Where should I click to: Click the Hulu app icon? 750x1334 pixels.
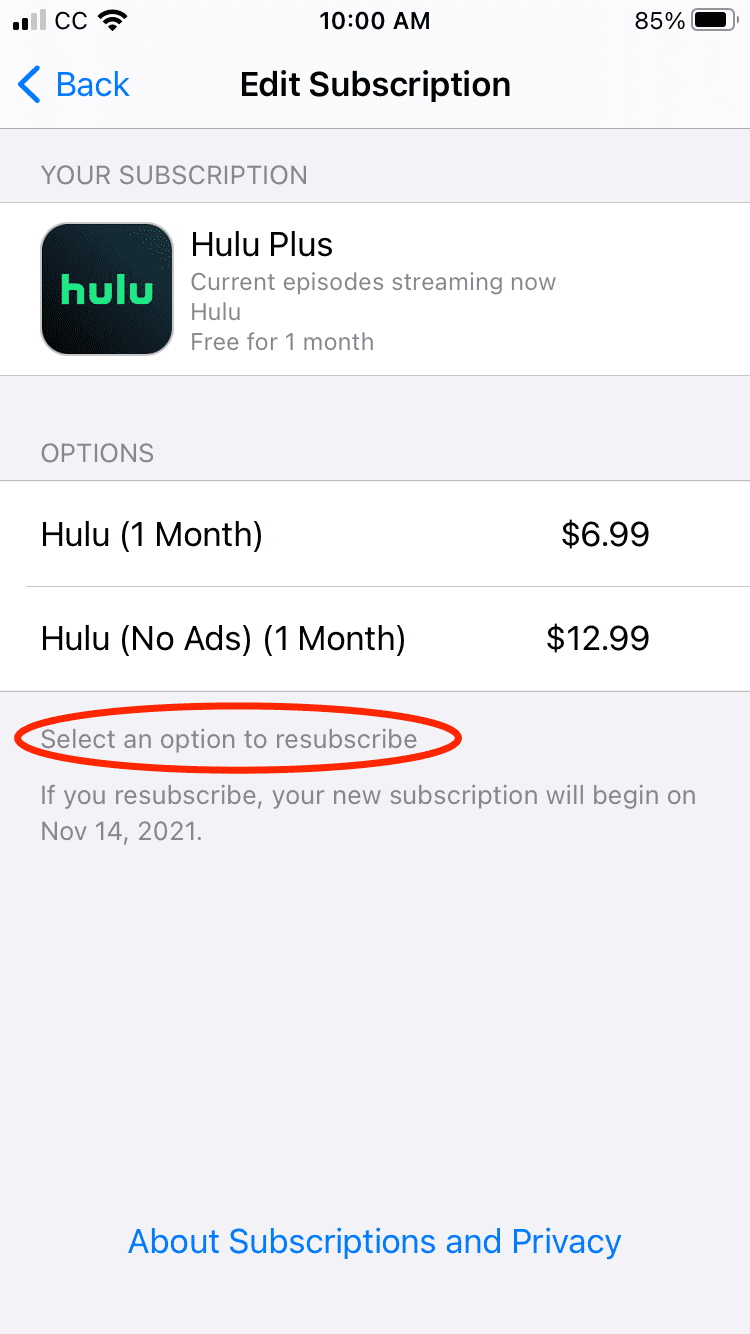tap(107, 289)
